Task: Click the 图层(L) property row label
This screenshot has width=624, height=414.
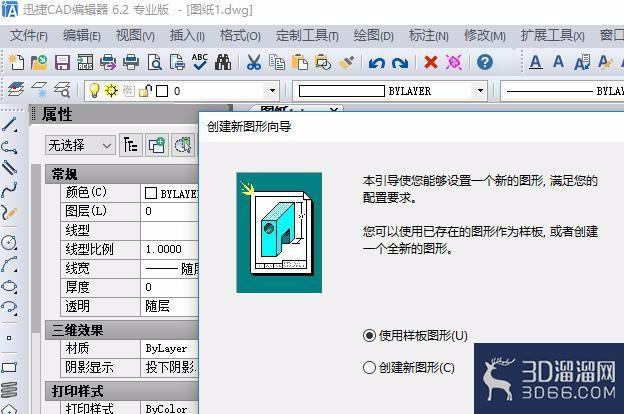Action: point(86,211)
